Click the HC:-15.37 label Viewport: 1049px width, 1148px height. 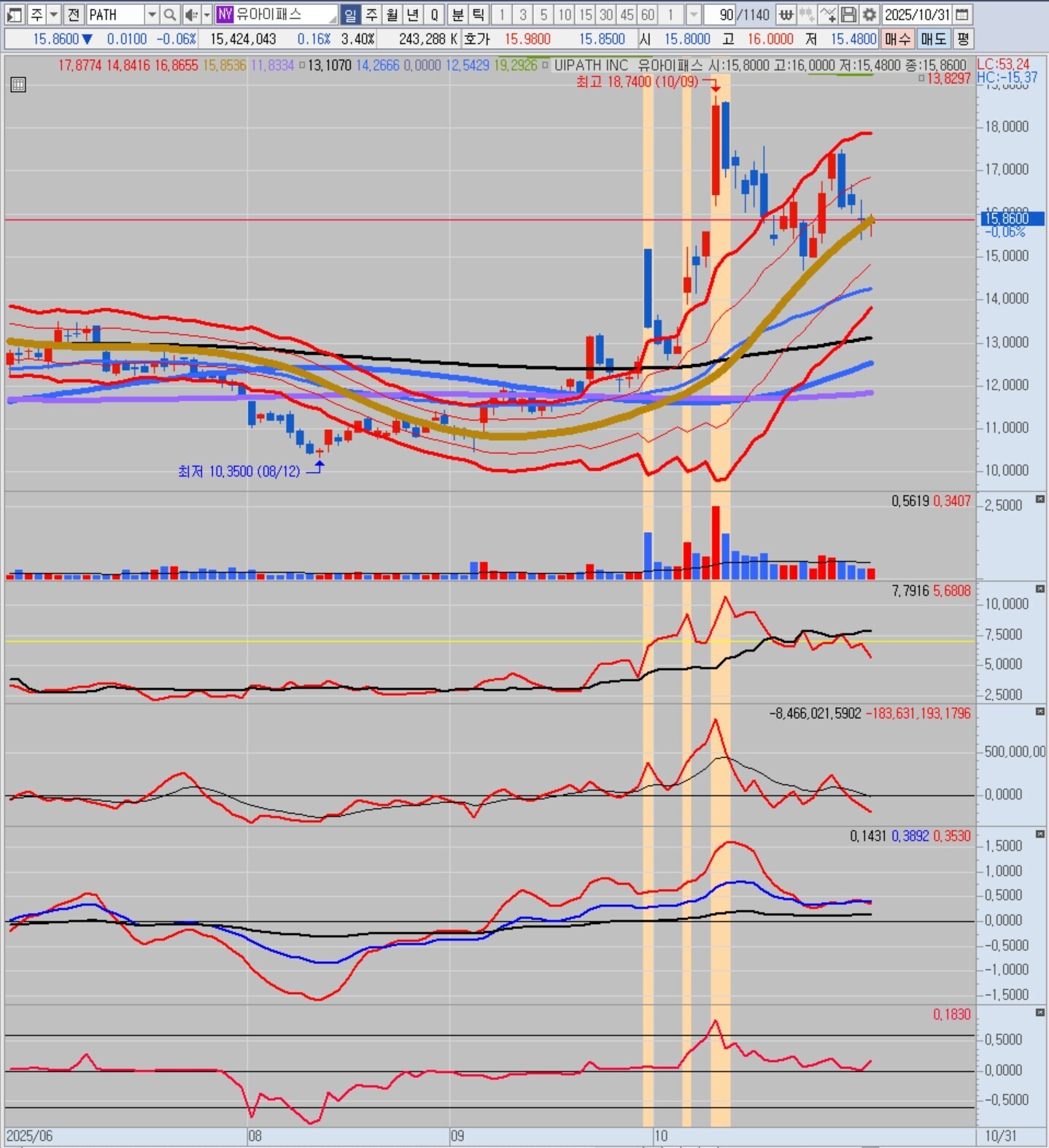click(1007, 77)
